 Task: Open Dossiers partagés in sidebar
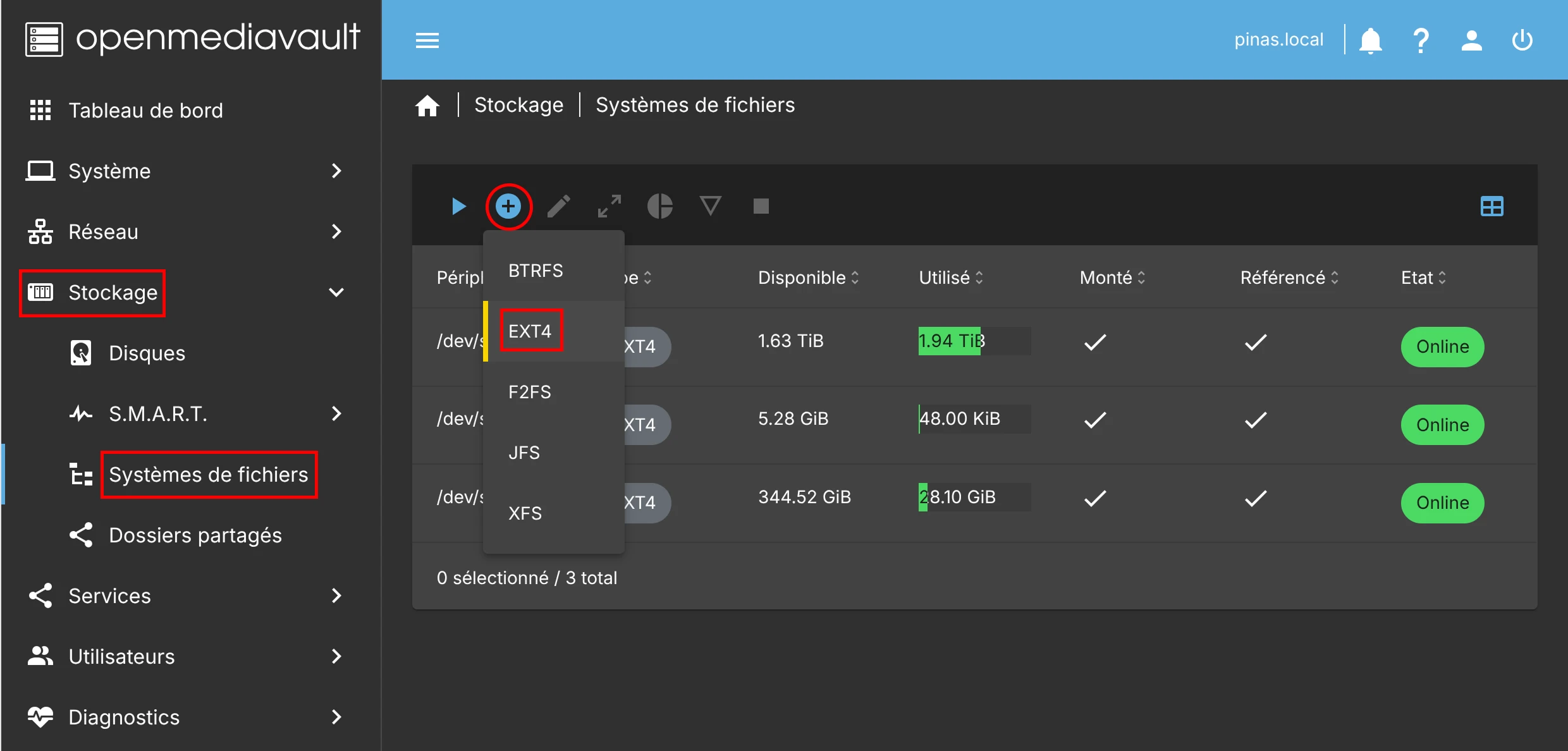[195, 535]
